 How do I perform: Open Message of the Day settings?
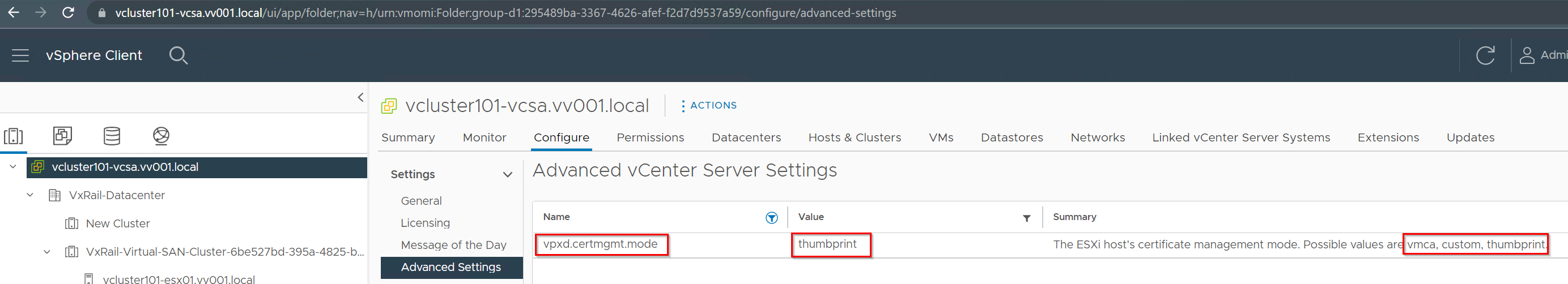pos(453,245)
